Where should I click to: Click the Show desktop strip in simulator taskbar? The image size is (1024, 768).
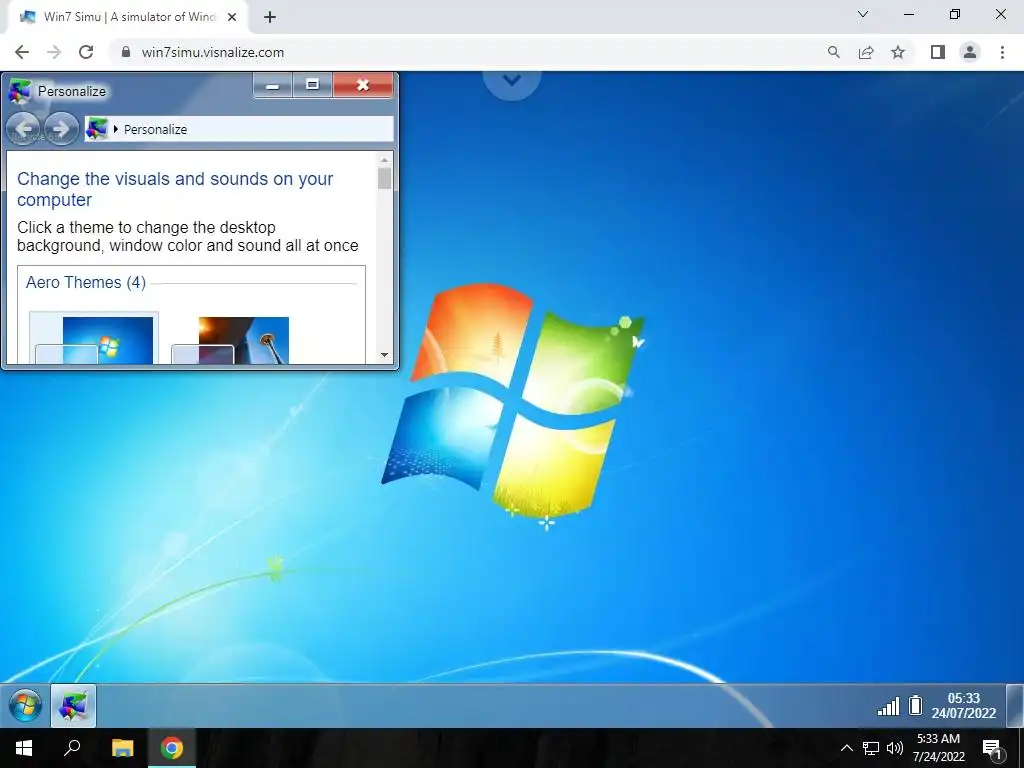click(1014, 705)
